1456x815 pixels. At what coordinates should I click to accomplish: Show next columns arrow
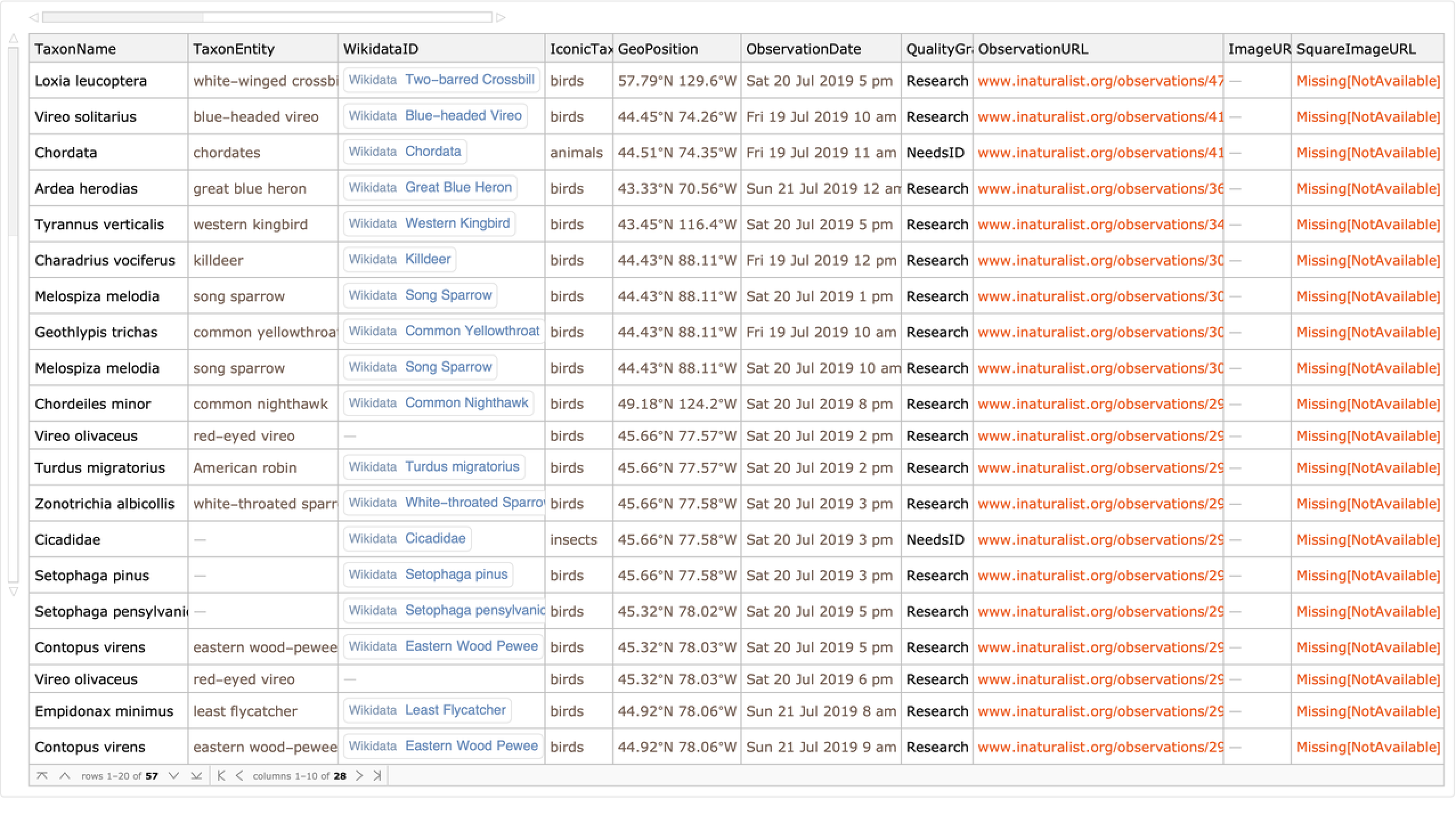(x=359, y=776)
